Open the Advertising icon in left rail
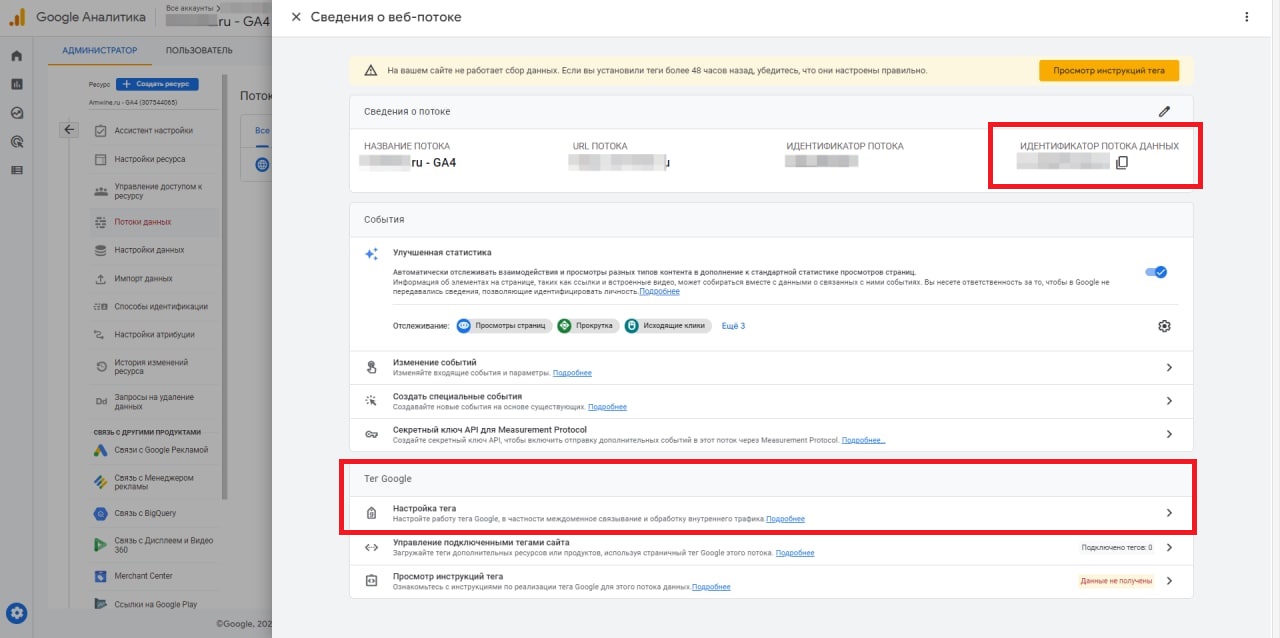Screen dimensions: 1280x638 point(16,142)
